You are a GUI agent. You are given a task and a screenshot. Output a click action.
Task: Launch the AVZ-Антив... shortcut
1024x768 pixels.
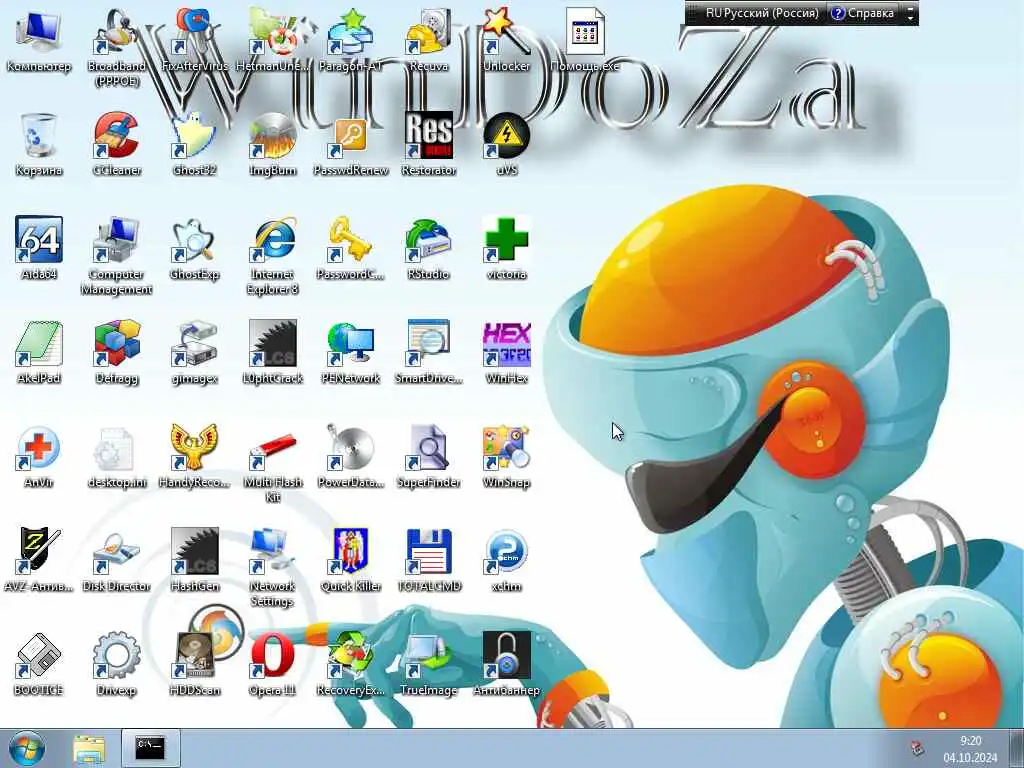coord(39,560)
